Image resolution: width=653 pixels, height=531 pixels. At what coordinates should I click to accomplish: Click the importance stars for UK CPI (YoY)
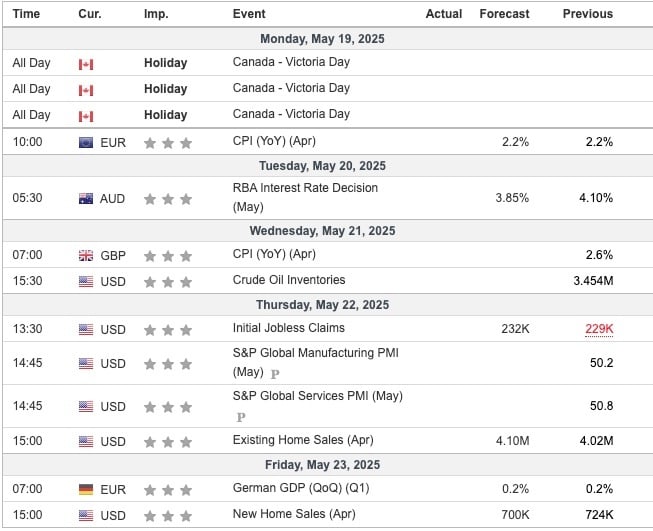point(168,256)
